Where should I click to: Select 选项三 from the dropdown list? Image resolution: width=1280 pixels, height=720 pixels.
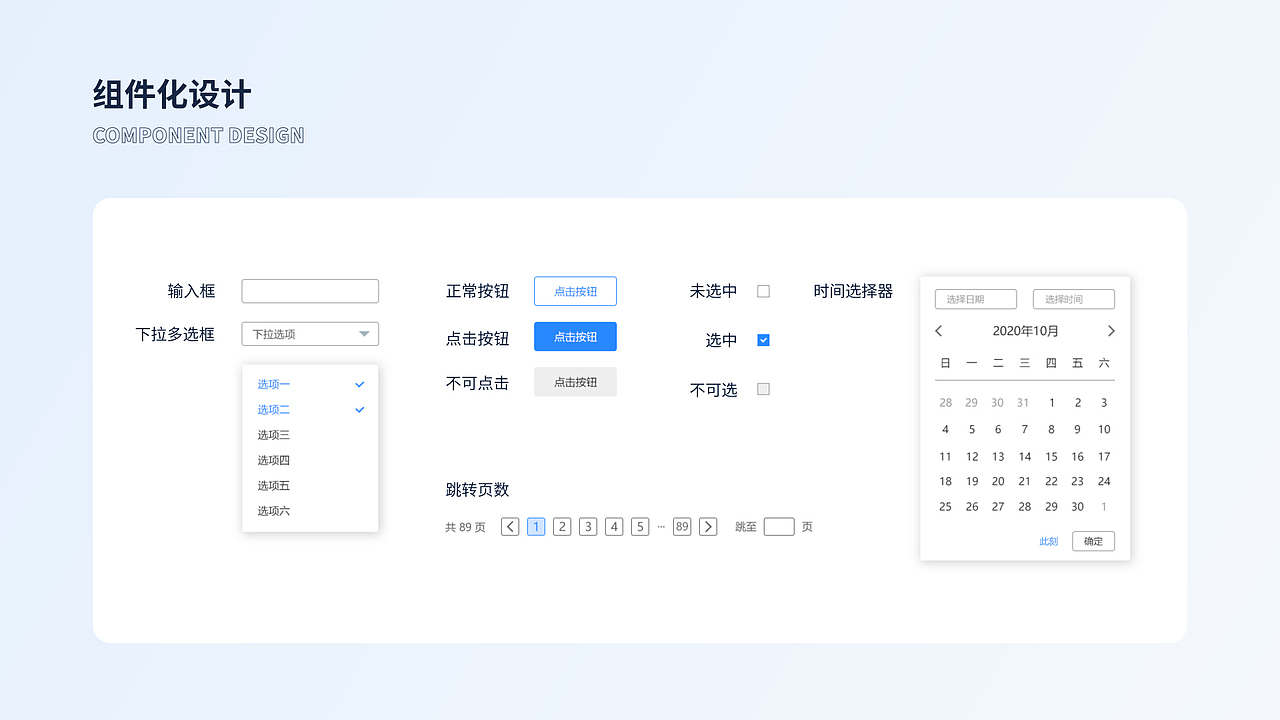(x=273, y=434)
